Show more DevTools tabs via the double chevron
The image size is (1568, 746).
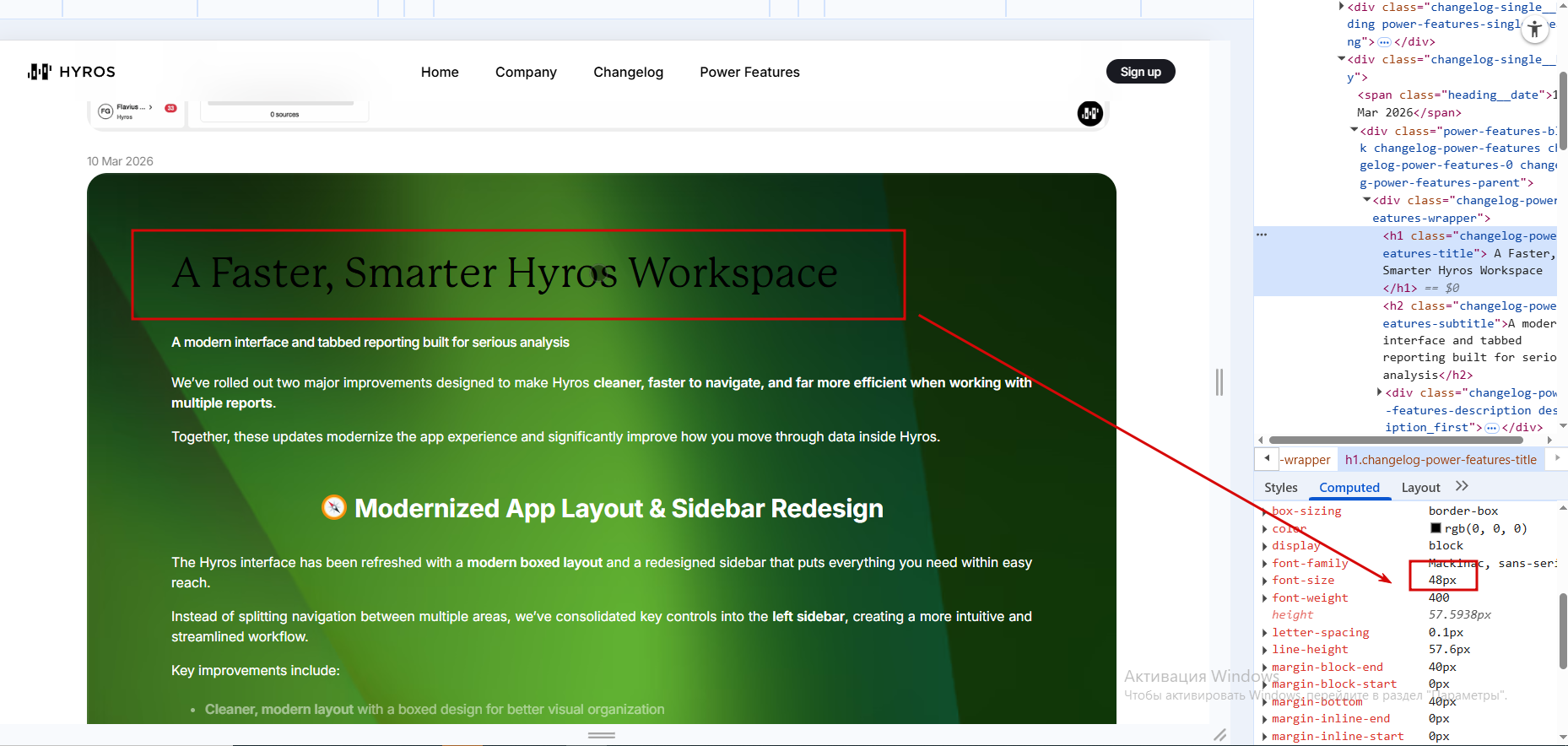pyautogui.click(x=1462, y=486)
